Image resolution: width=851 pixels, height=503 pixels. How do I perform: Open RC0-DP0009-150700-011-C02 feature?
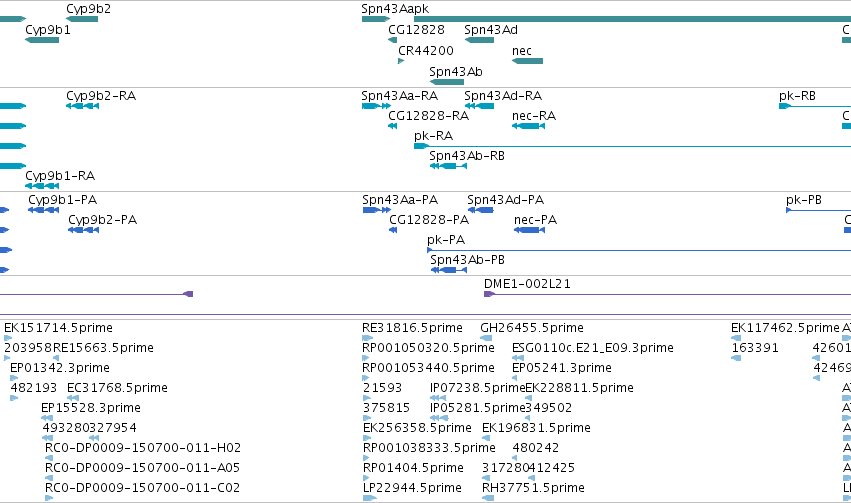49,498
